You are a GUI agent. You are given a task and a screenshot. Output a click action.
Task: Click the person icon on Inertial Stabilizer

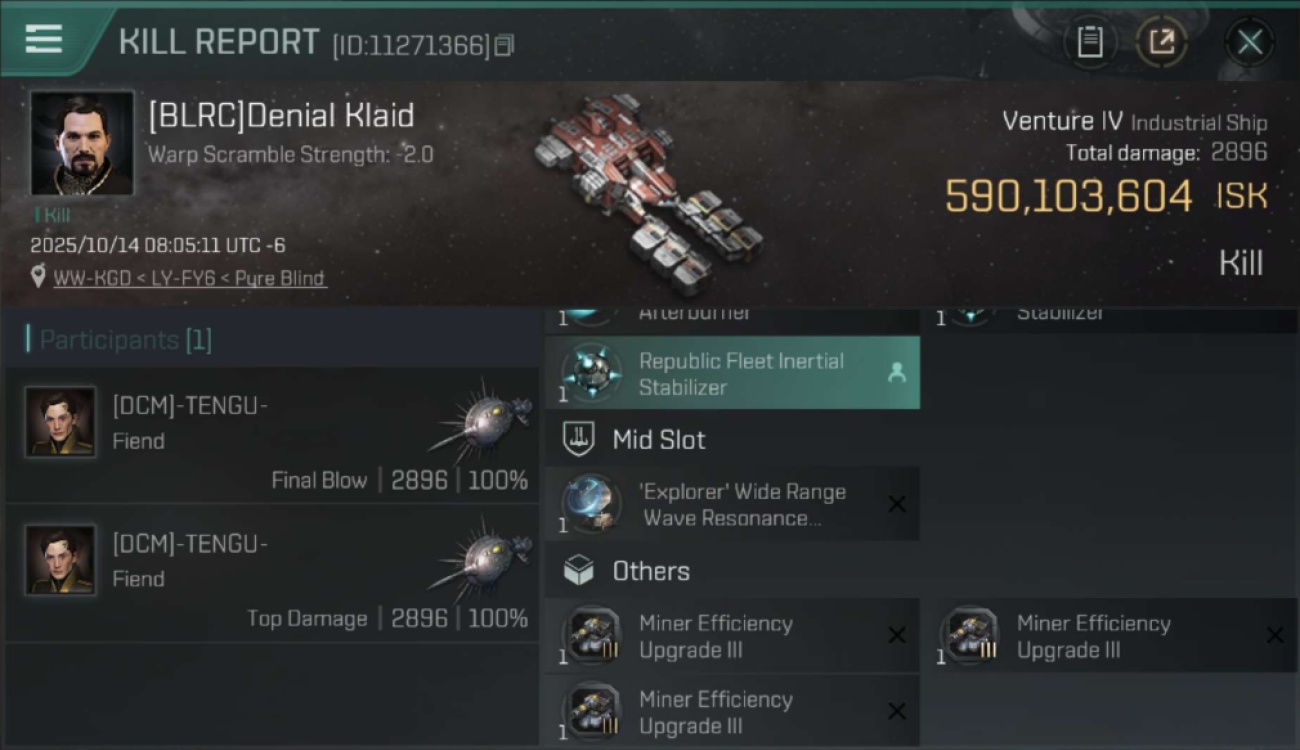tap(897, 373)
